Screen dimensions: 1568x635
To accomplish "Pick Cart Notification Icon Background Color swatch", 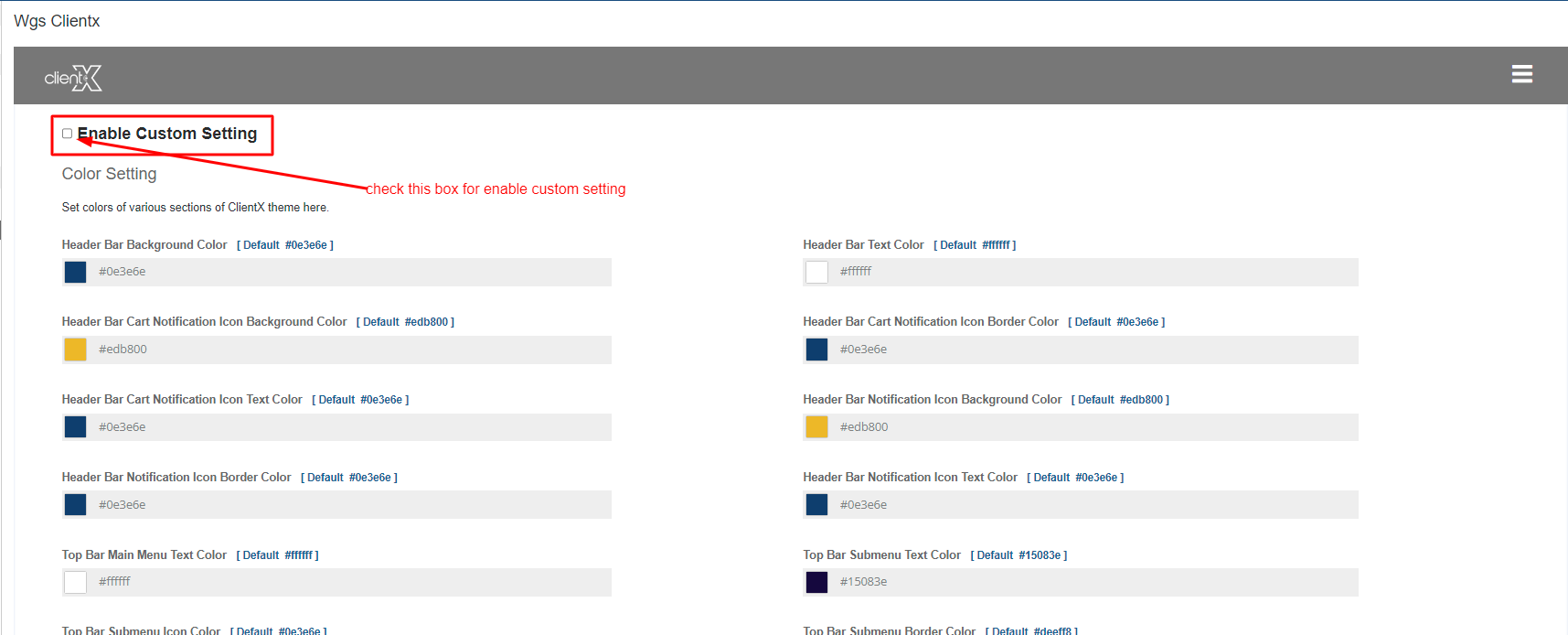I will [75, 350].
